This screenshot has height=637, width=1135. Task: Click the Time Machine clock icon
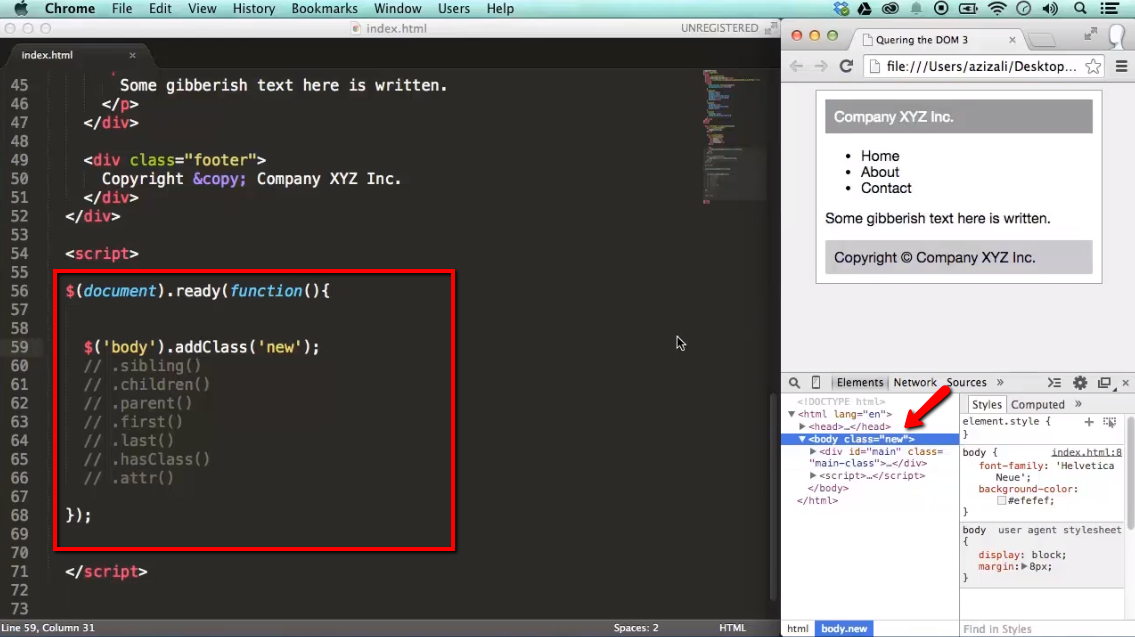click(x=1024, y=9)
